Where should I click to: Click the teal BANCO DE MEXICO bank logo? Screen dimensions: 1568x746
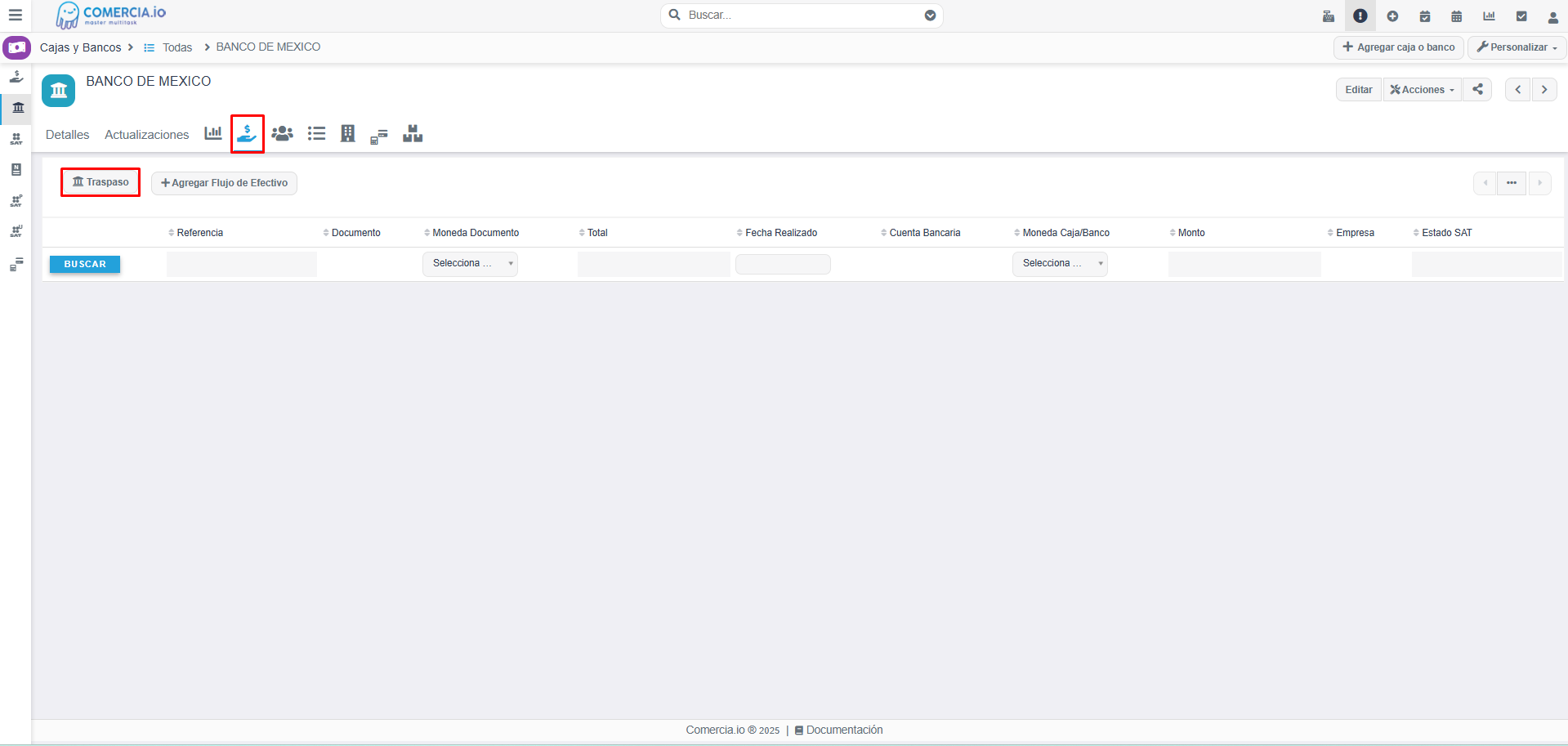[59, 91]
